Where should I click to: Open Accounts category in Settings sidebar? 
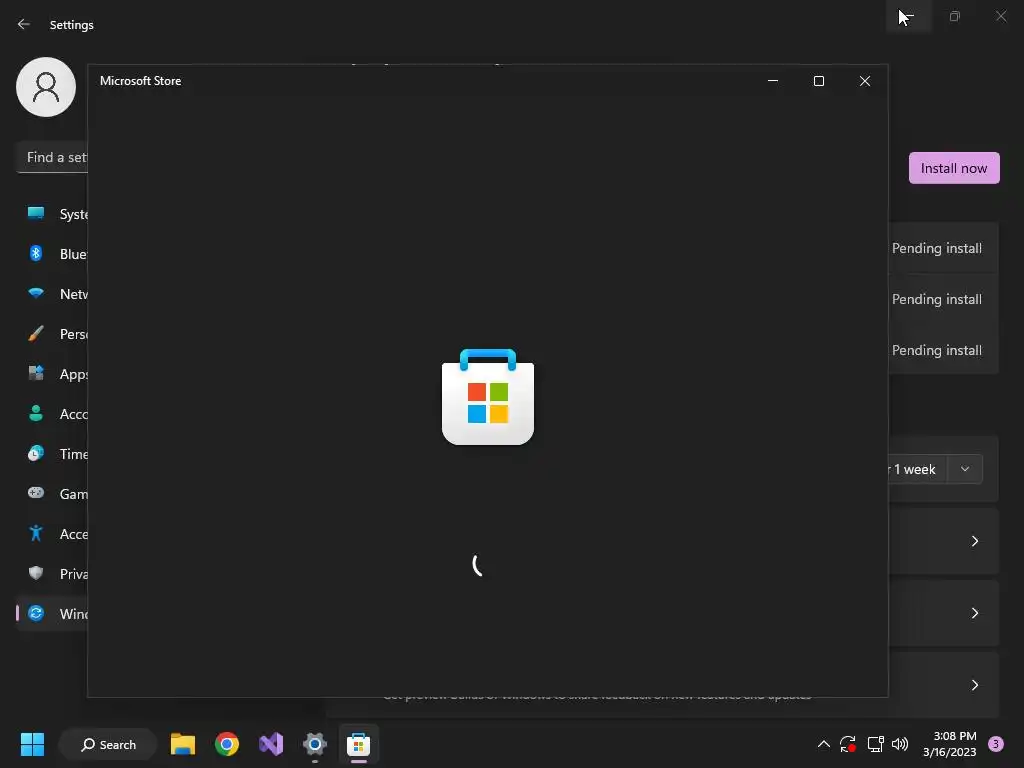(x=52, y=414)
